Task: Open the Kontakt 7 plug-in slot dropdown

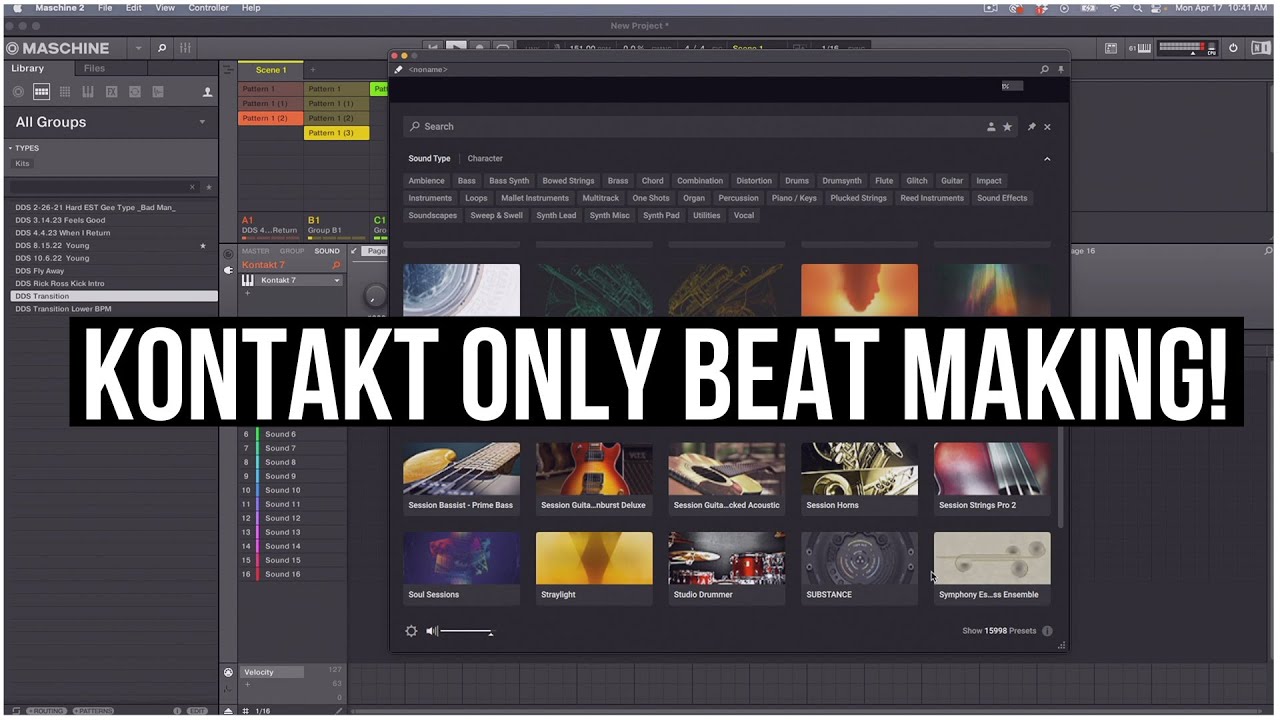Action: [336, 281]
